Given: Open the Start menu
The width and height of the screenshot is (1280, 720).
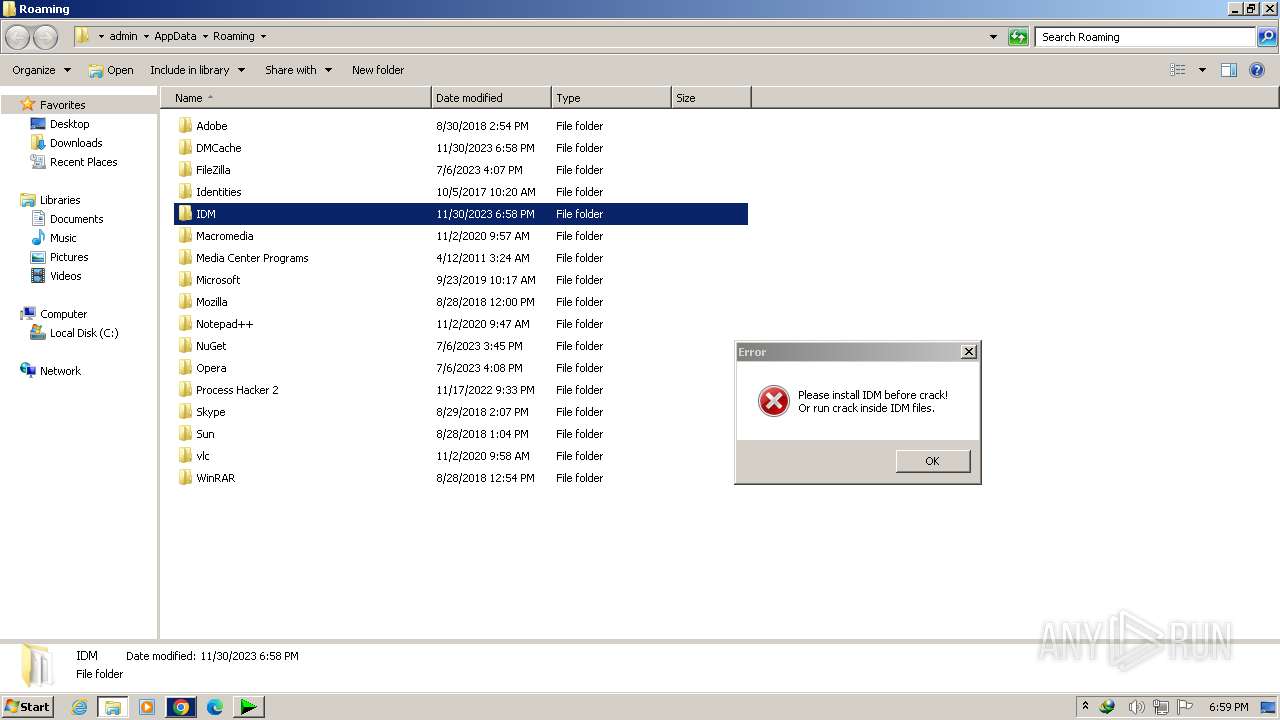Looking at the screenshot, I should [28, 707].
